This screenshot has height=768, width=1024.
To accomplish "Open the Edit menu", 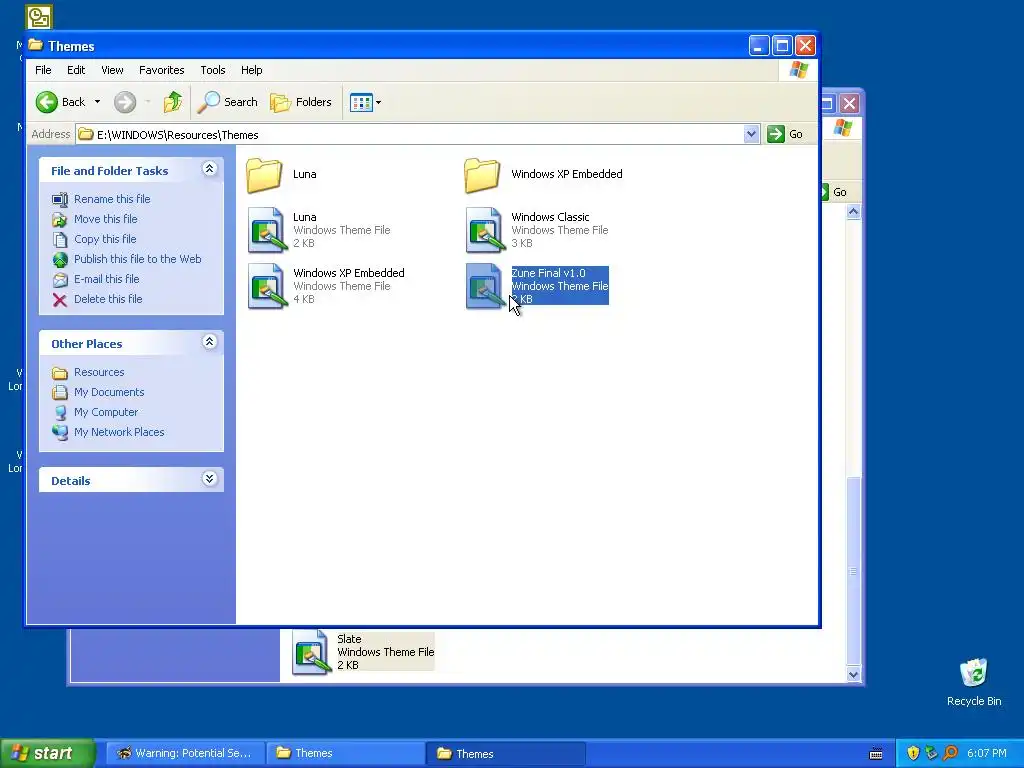I will coord(76,70).
